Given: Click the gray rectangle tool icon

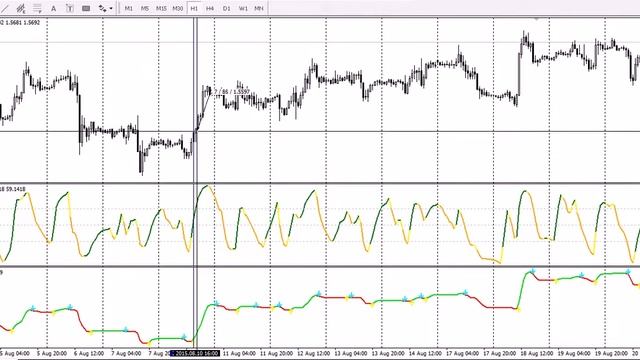Looking at the screenshot, I should tap(86, 8).
